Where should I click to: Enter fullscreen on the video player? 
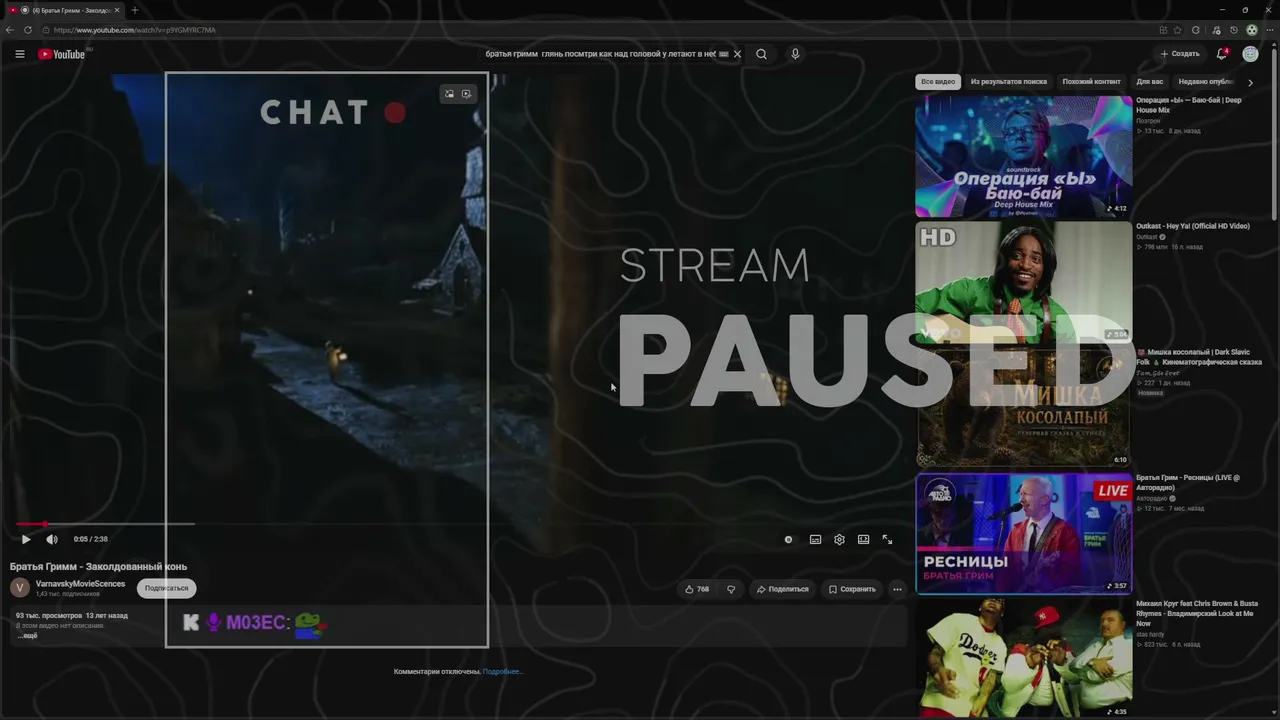[887, 539]
